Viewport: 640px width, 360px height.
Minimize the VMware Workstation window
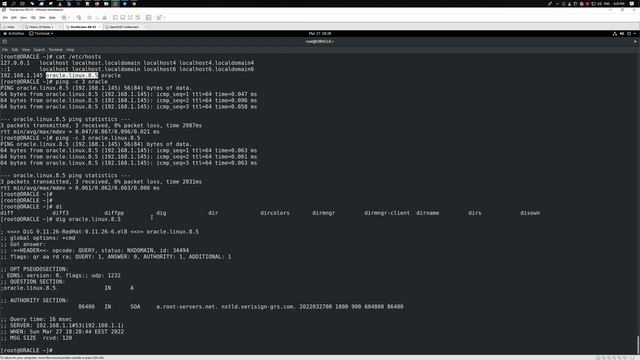point(611,9)
